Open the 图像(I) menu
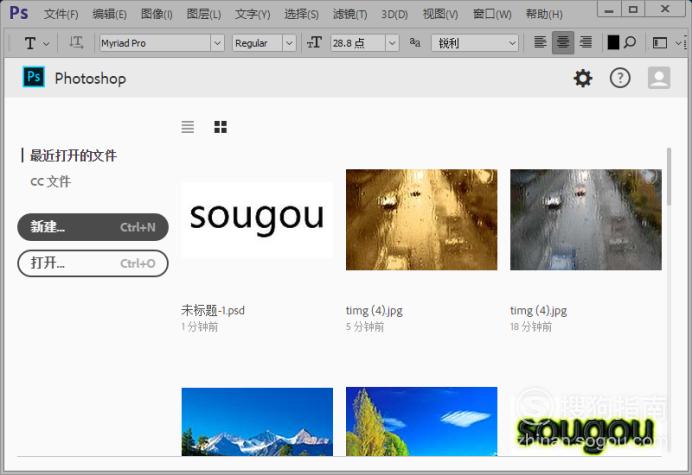The width and height of the screenshot is (692, 475). coord(157,14)
